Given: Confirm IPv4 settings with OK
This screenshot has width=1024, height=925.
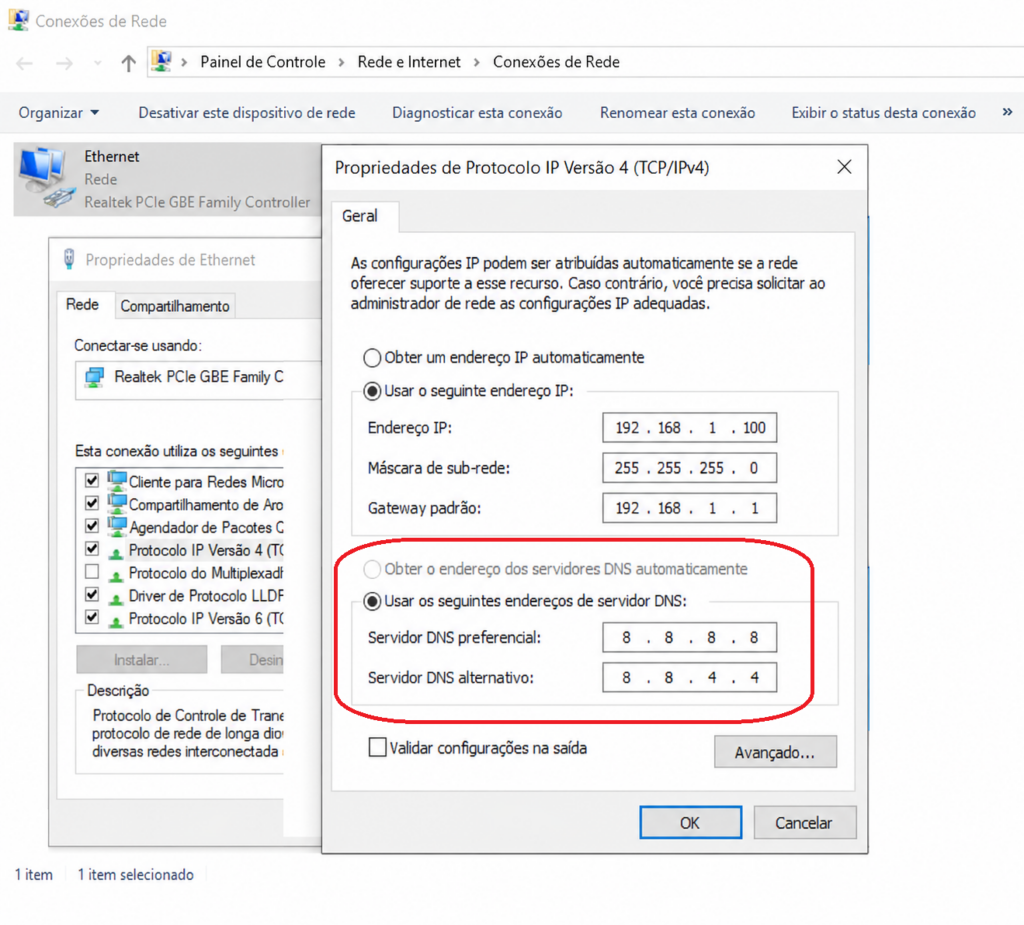Looking at the screenshot, I should pos(690,822).
